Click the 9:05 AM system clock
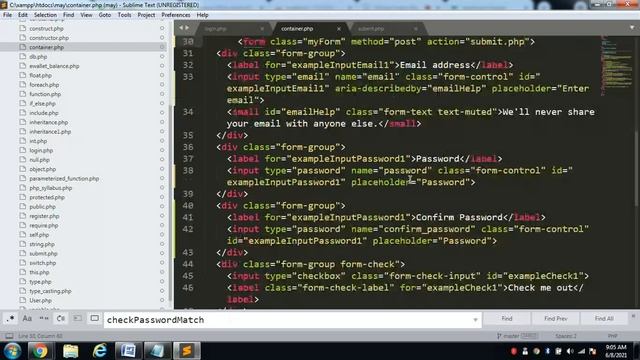The width and height of the screenshot is (640, 360). pos(616,347)
